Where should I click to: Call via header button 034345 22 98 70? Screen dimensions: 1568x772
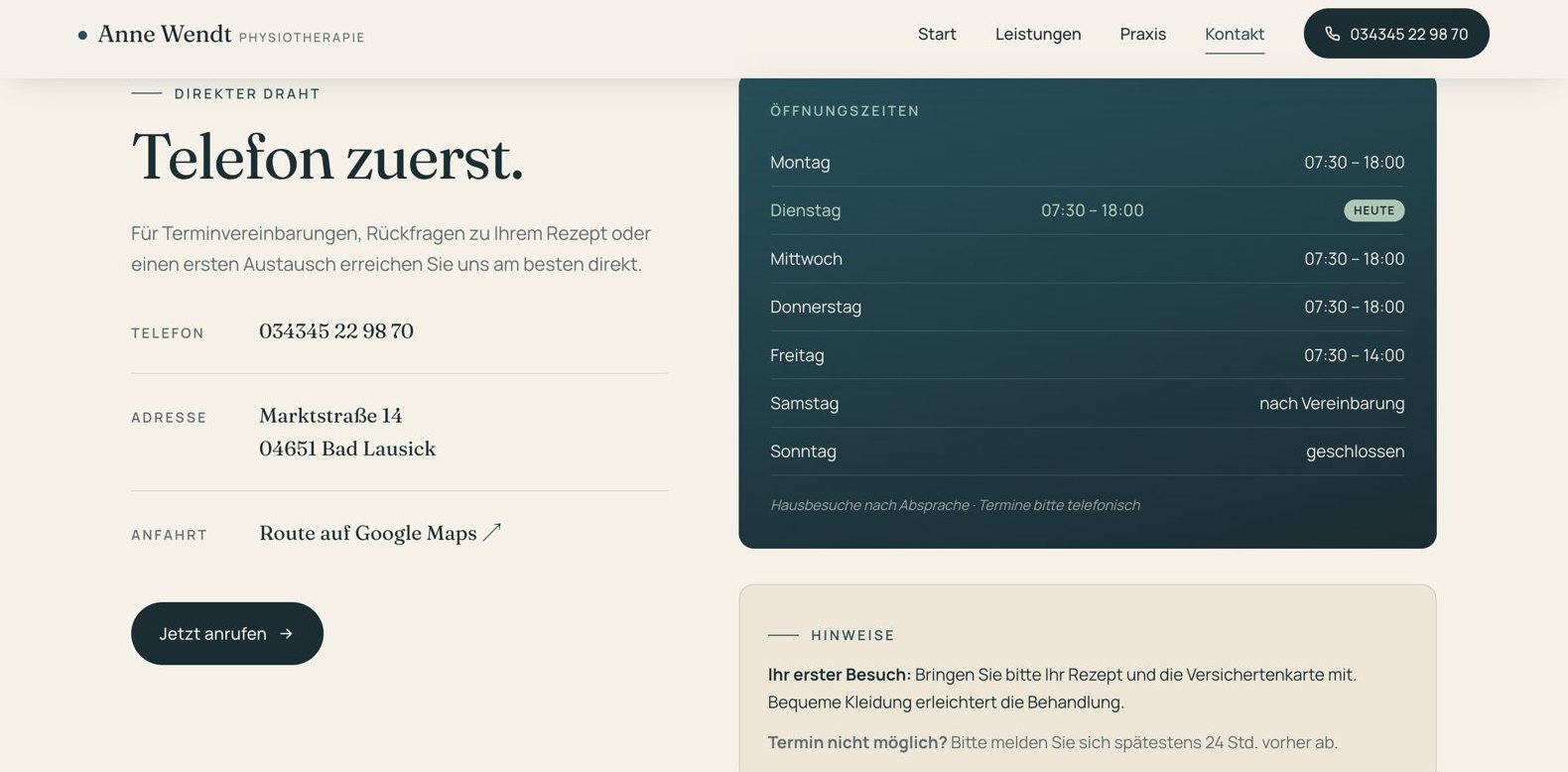pos(1396,34)
